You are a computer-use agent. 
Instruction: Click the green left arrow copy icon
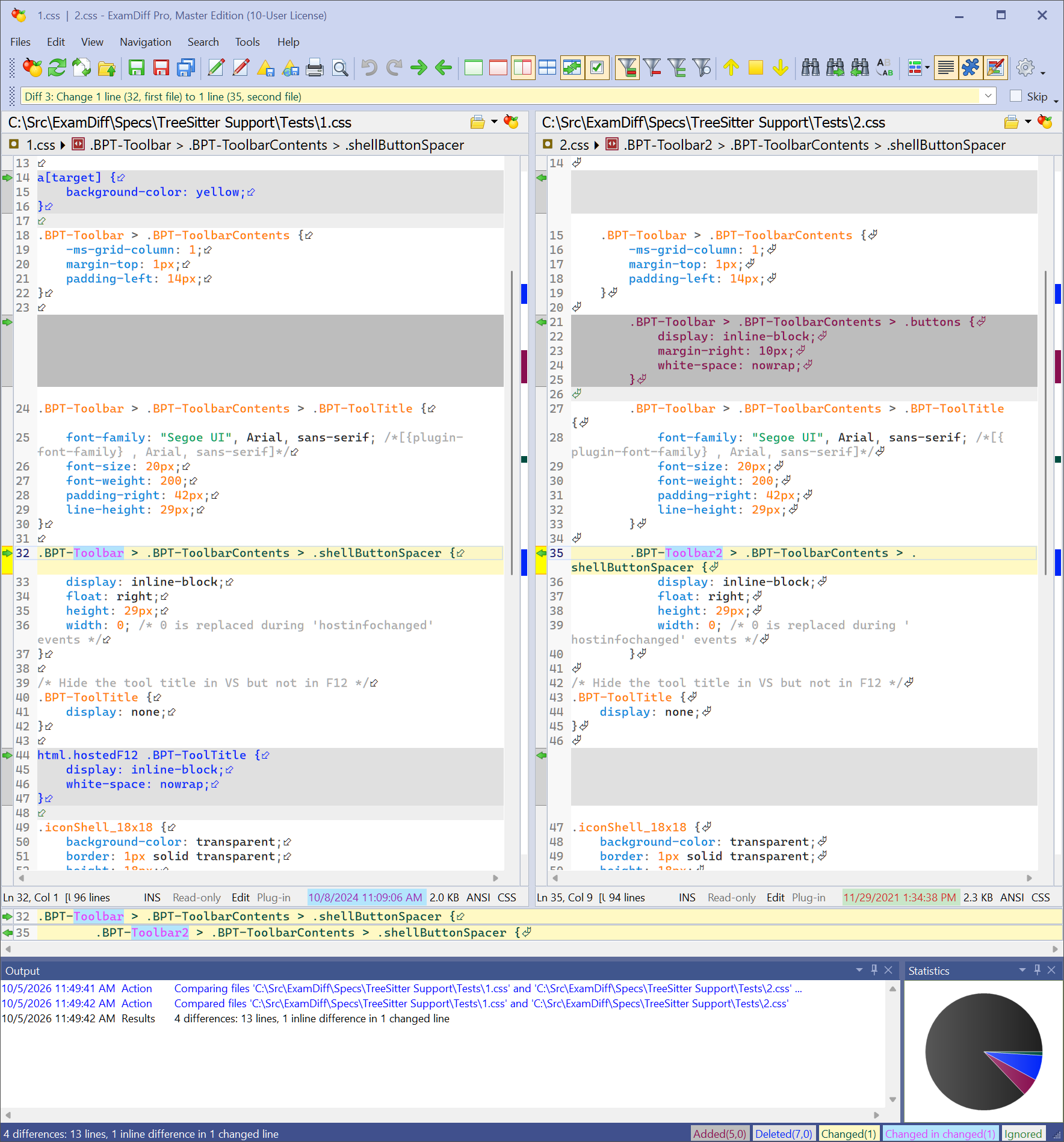tap(444, 67)
